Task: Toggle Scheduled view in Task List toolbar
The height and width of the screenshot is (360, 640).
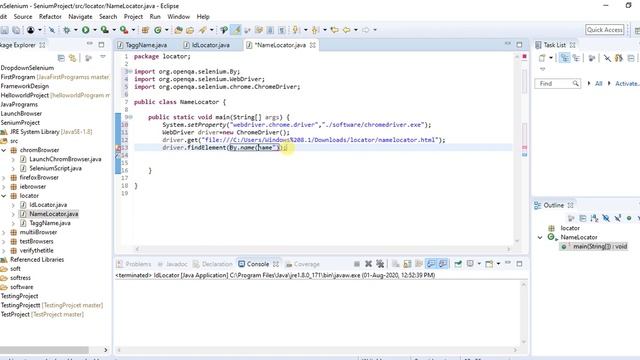Action: 576,58
